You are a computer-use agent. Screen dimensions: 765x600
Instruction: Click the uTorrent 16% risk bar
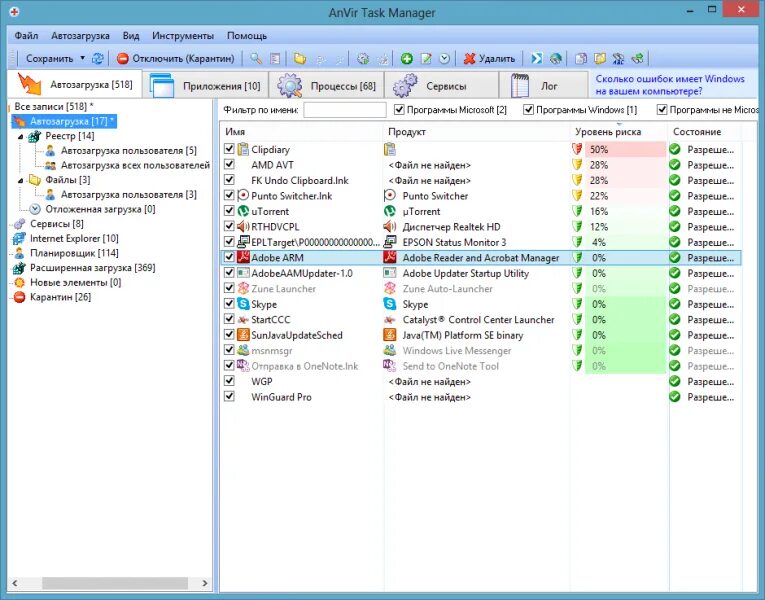[625, 211]
